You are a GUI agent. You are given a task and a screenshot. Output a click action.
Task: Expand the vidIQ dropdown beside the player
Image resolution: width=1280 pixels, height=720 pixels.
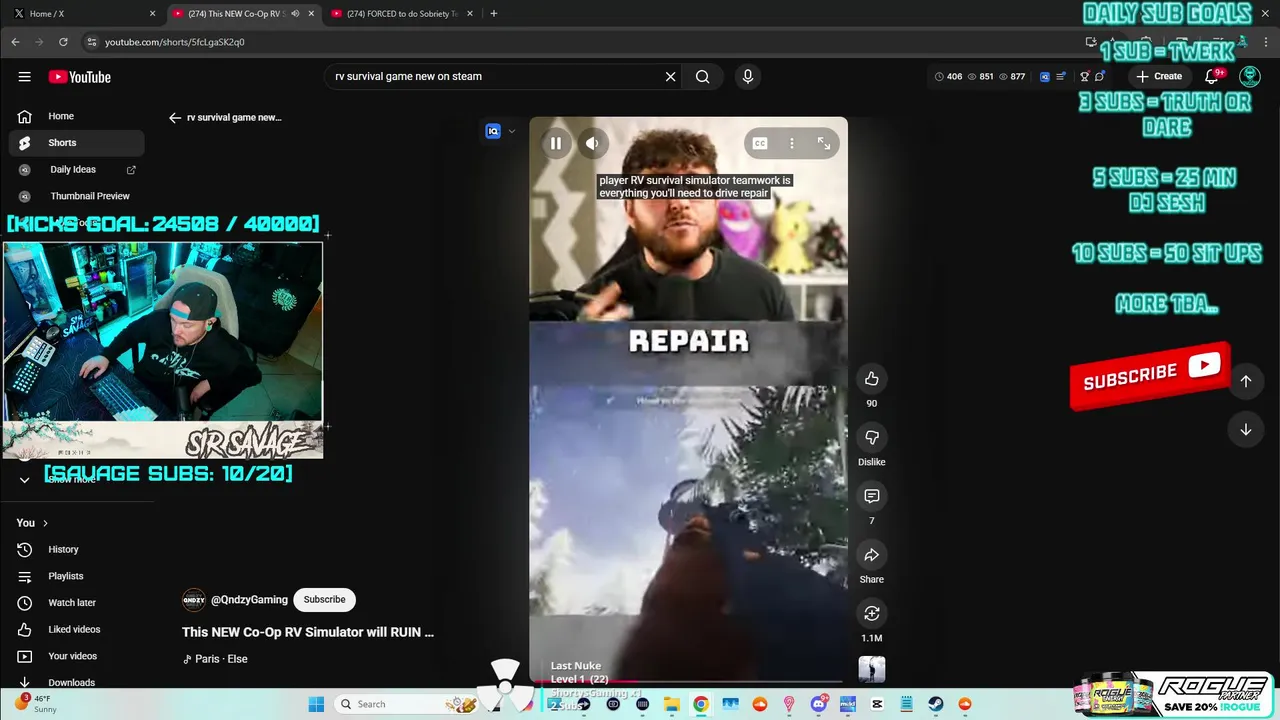(512, 131)
